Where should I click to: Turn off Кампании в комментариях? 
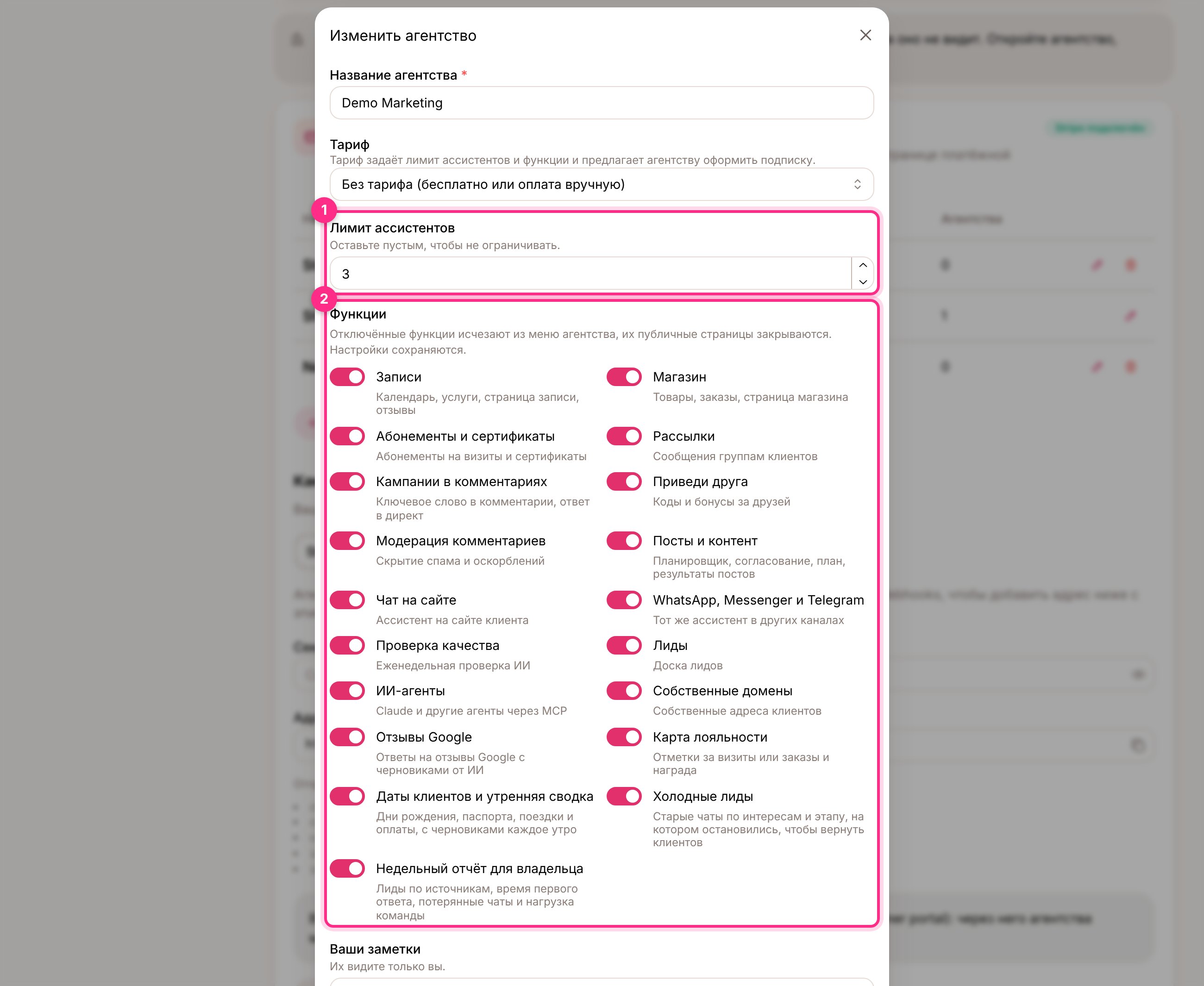point(347,481)
